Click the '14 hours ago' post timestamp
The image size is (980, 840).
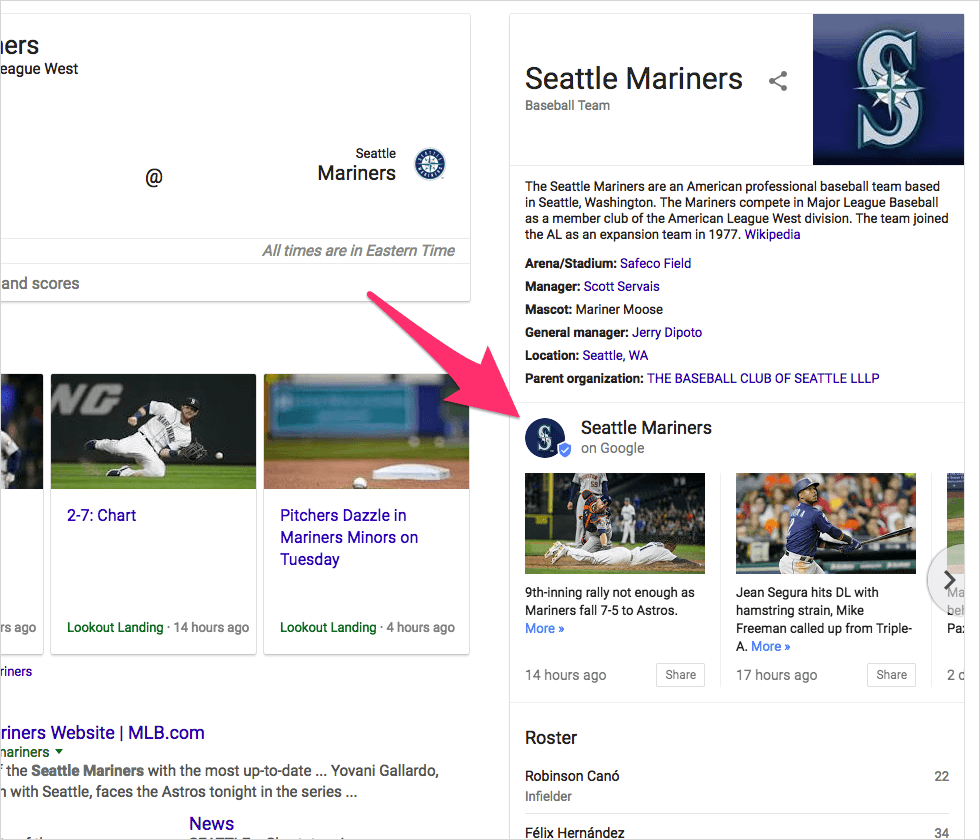pyautogui.click(x=566, y=675)
